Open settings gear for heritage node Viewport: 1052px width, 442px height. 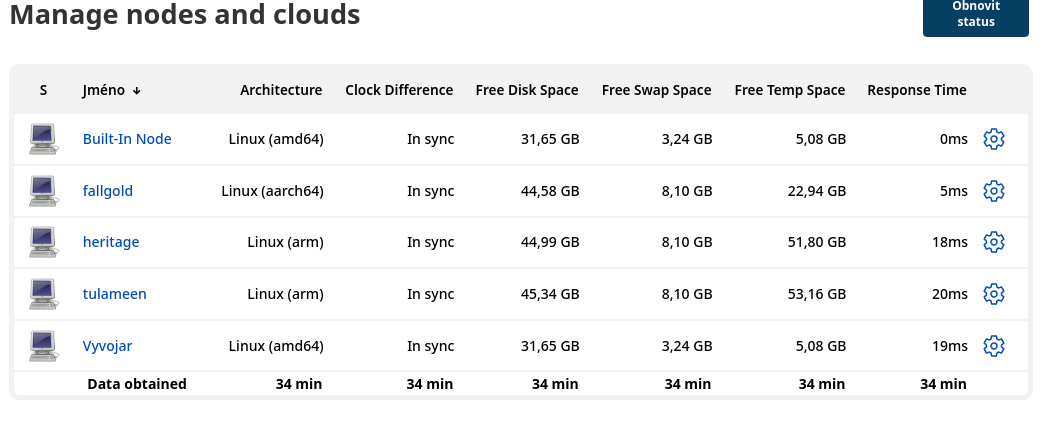pos(993,242)
